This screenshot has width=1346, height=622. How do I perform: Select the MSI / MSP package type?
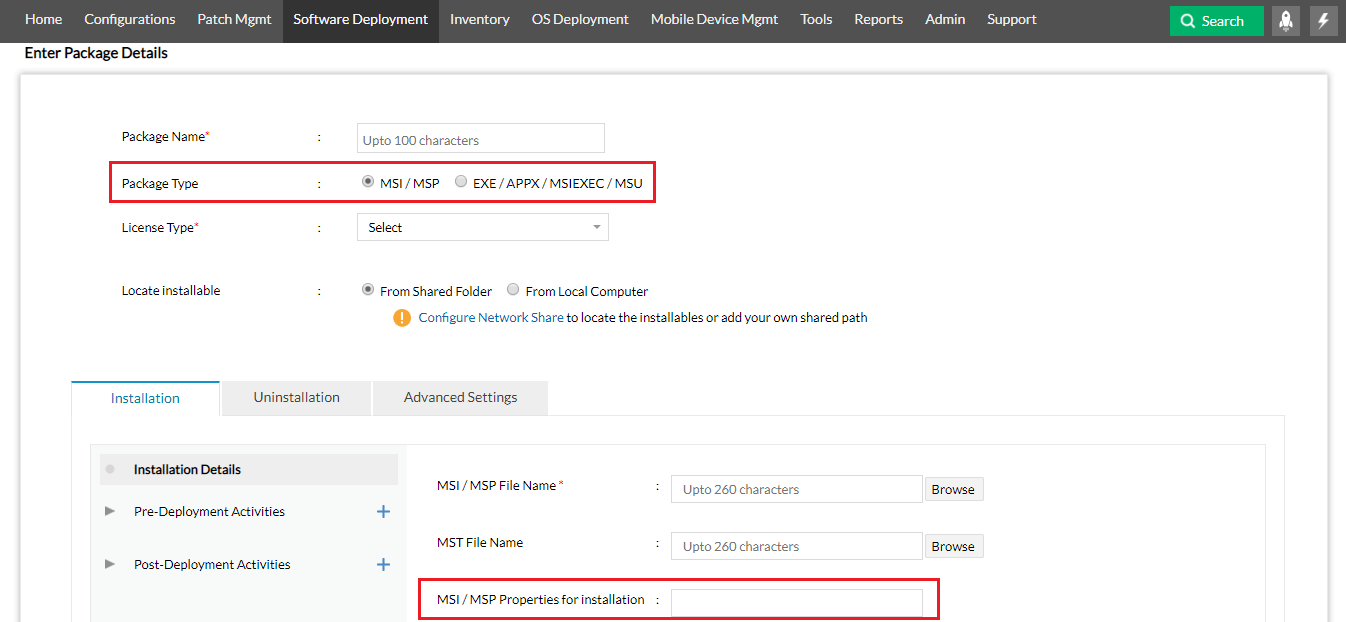point(368,183)
